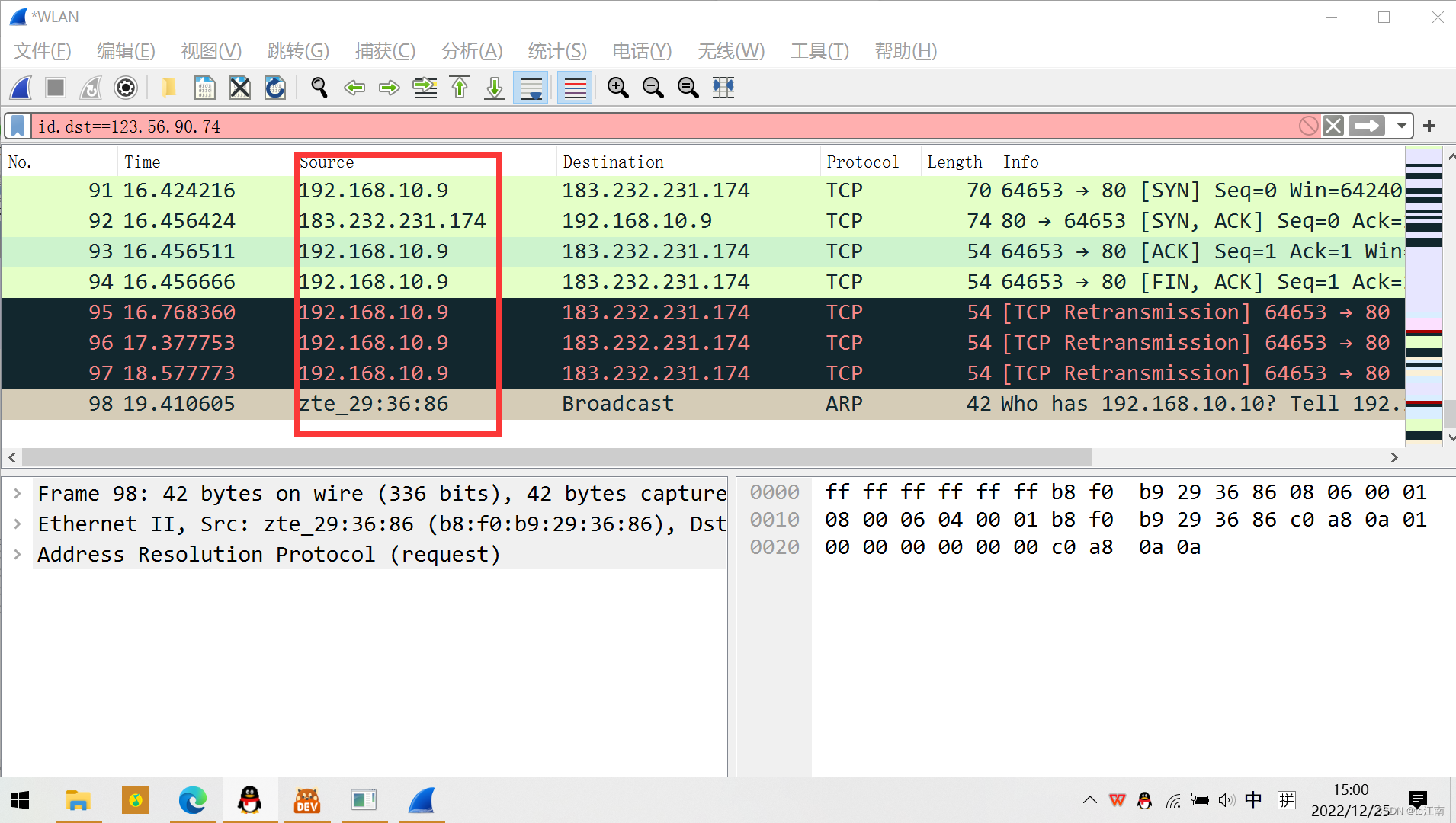The image size is (1456, 823).
Task: Jump to the first packet
Action: (460, 88)
